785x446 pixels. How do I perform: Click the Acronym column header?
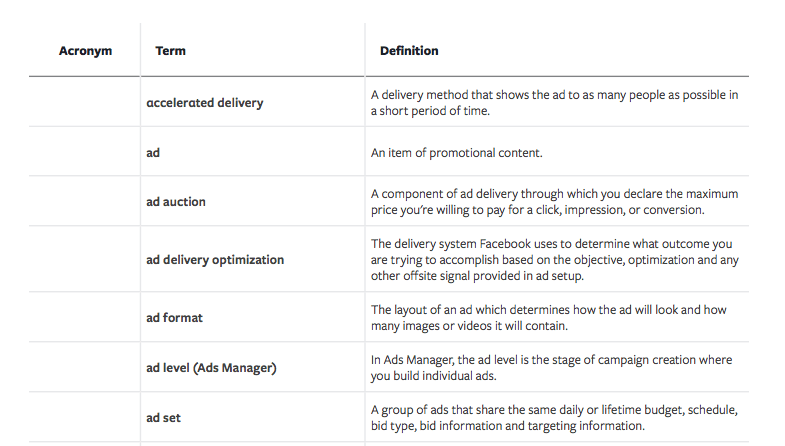85,51
